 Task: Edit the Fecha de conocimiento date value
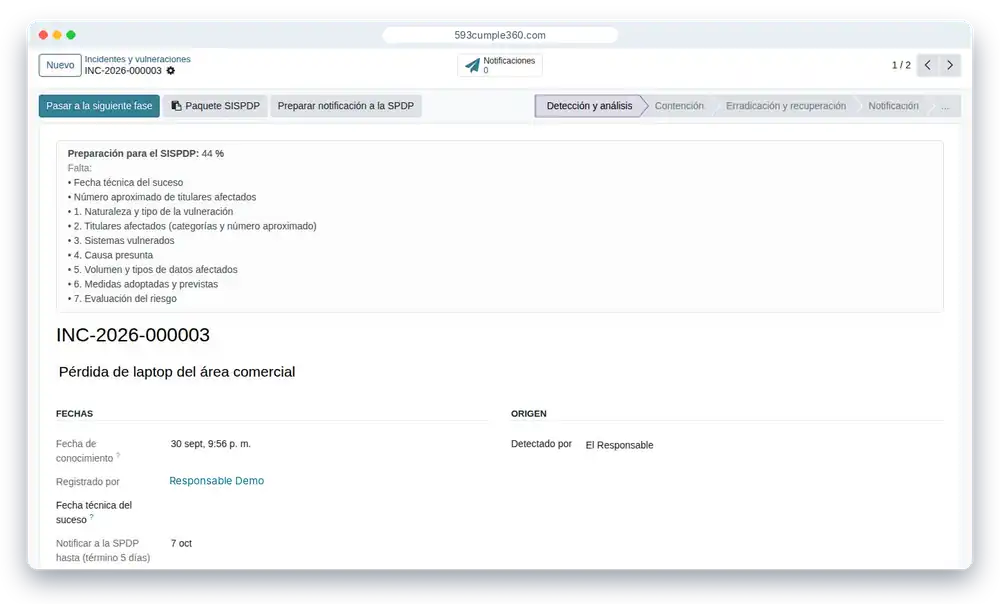tap(210, 444)
